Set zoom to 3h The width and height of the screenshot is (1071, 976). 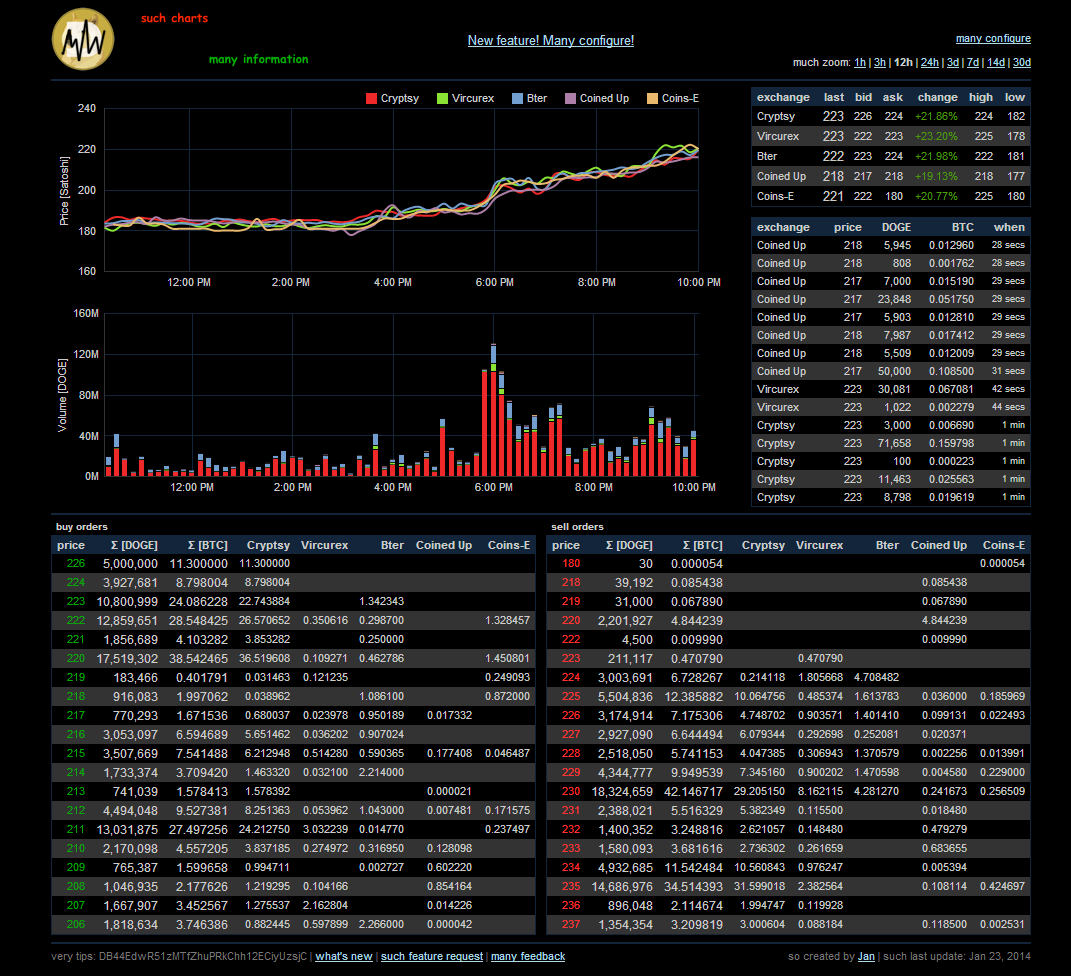[x=880, y=62]
